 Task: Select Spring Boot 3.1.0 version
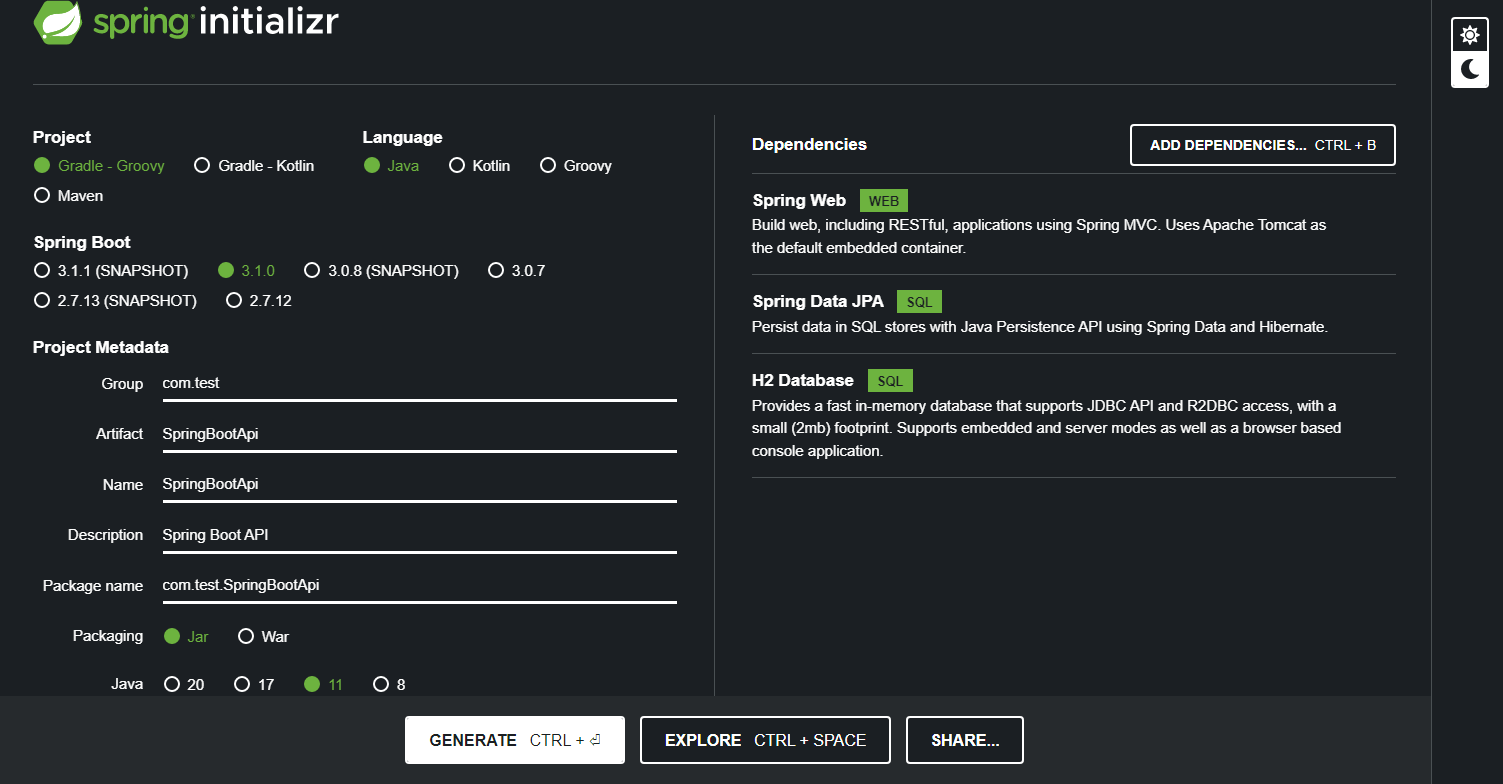pos(246,271)
